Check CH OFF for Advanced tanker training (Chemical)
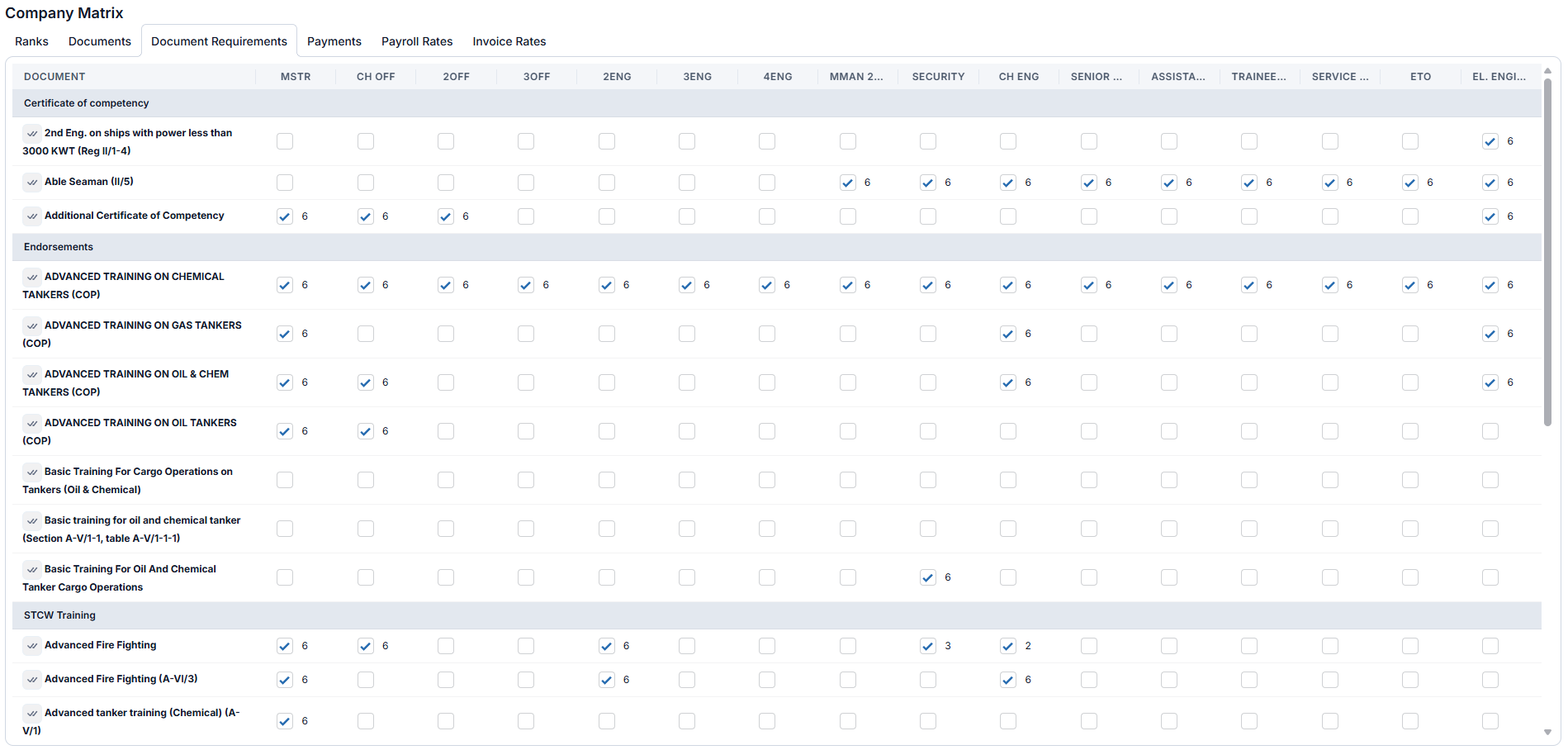The image size is (1568, 750). coord(366,721)
